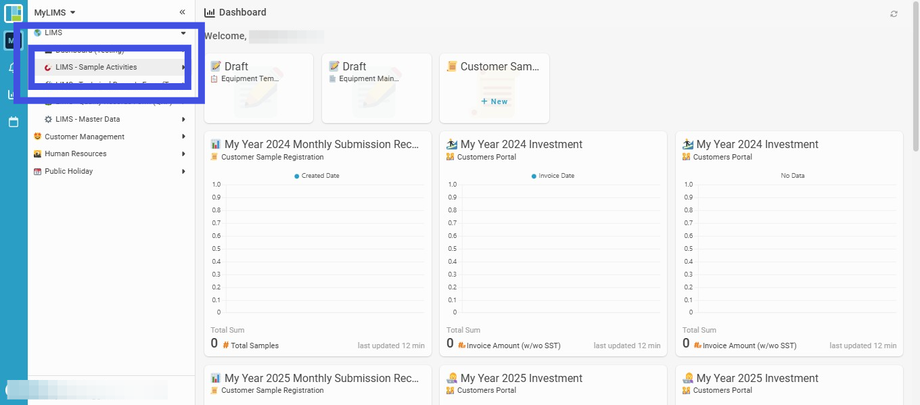Expand the Customer Management arrow
Viewport: 920px width, 405px height.
coord(183,137)
